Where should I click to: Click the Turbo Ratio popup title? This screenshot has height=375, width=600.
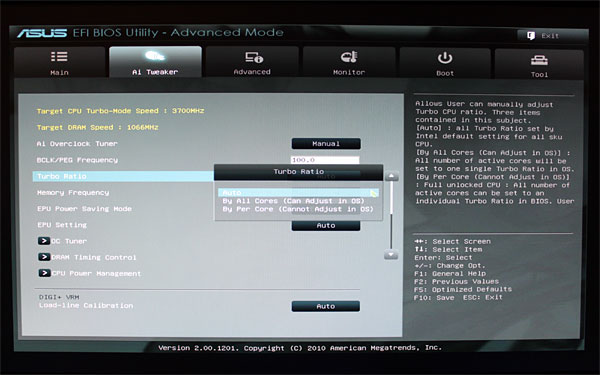point(298,171)
